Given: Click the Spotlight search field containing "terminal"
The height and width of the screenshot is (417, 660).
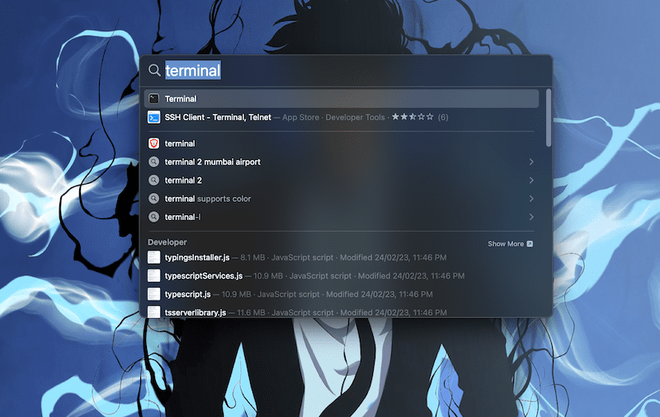Looking at the screenshot, I should coord(345,70).
